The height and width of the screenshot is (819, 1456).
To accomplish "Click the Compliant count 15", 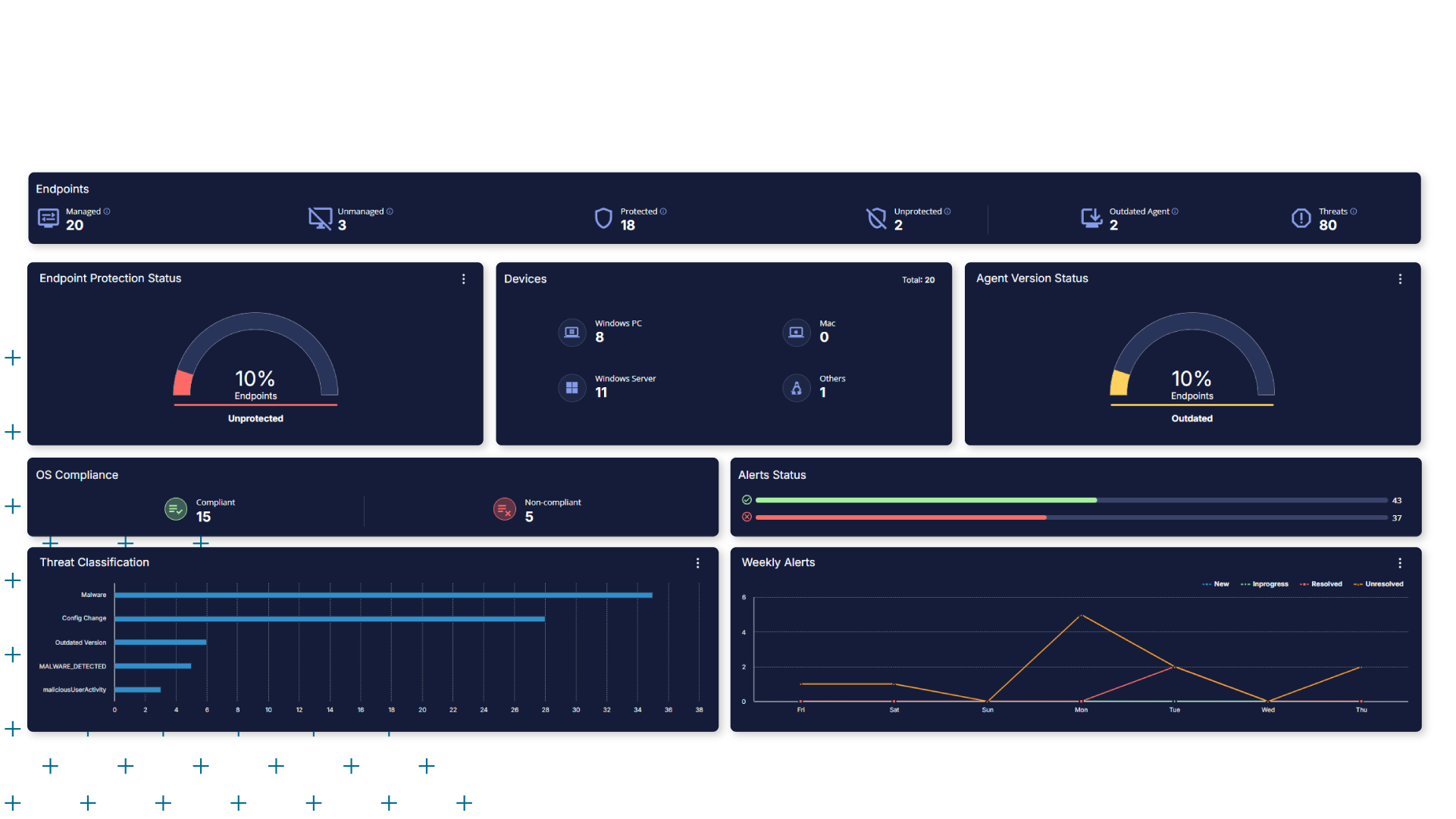I will [x=203, y=517].
